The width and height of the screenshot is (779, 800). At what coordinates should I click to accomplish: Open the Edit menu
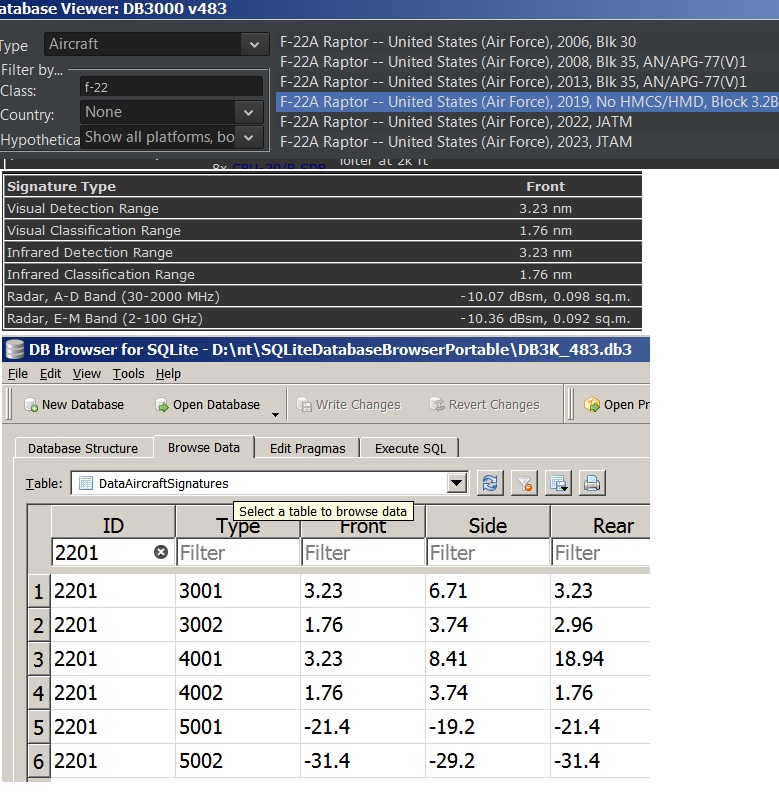click(x=51, y=374)
